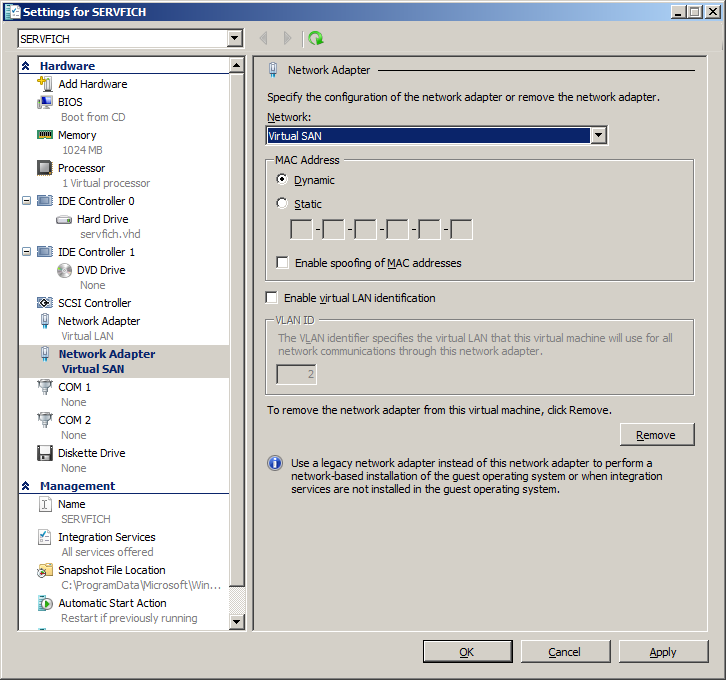The image size is (726, 680).
Task: Collapse the Hardware section header
Action: click(x=26, y=66)
